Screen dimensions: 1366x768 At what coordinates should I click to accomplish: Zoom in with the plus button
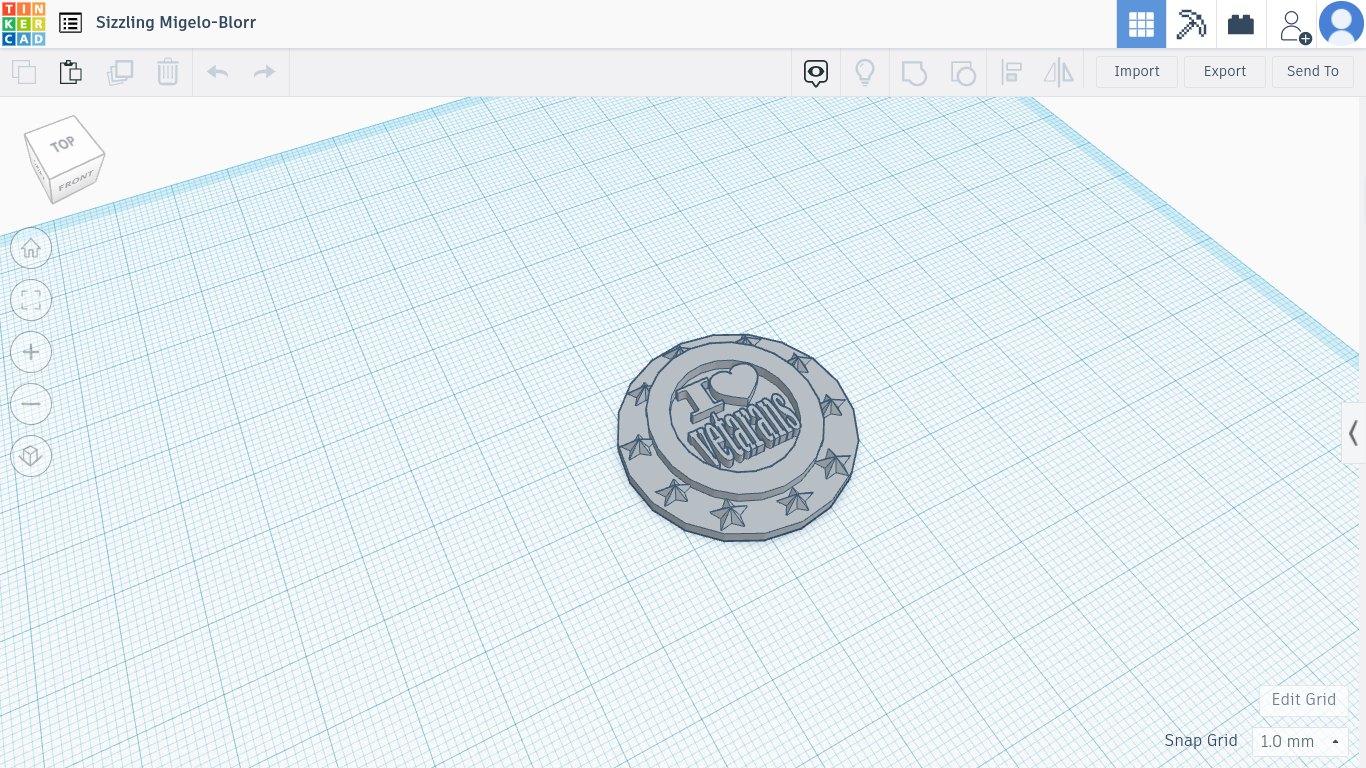click(x=31, y=352)
